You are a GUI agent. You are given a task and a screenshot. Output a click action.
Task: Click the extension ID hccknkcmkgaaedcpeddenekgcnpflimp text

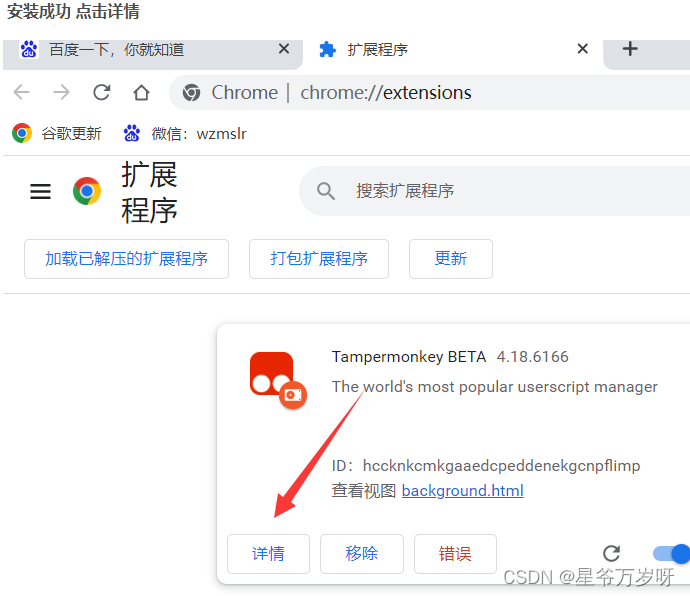pyautogui.click(x=501, y=466)
